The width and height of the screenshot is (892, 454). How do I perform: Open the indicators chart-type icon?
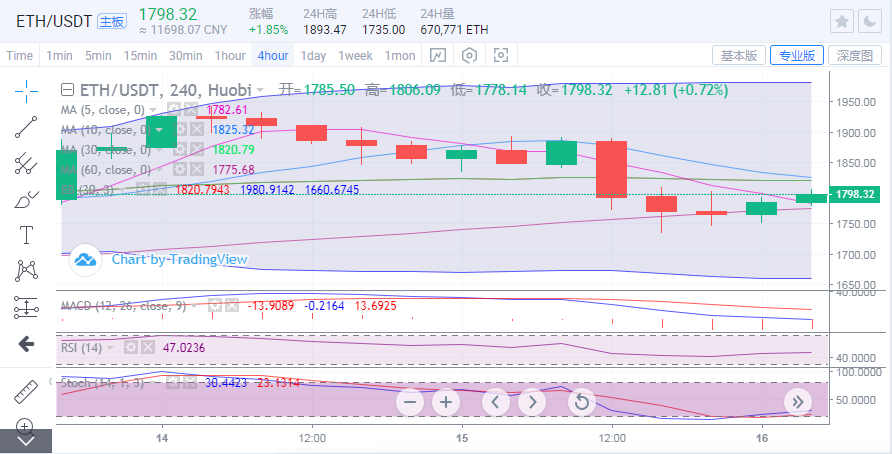(x=437, y=56)
